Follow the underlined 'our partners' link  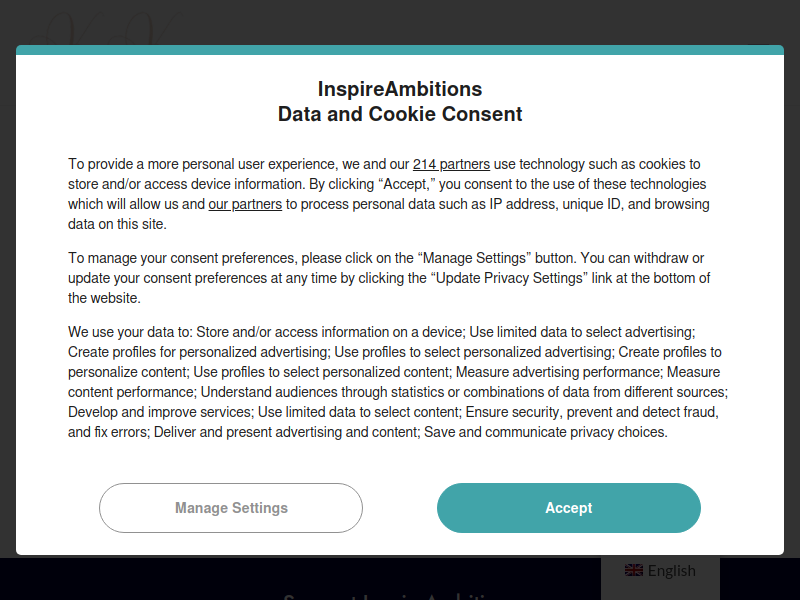(245, 204)
